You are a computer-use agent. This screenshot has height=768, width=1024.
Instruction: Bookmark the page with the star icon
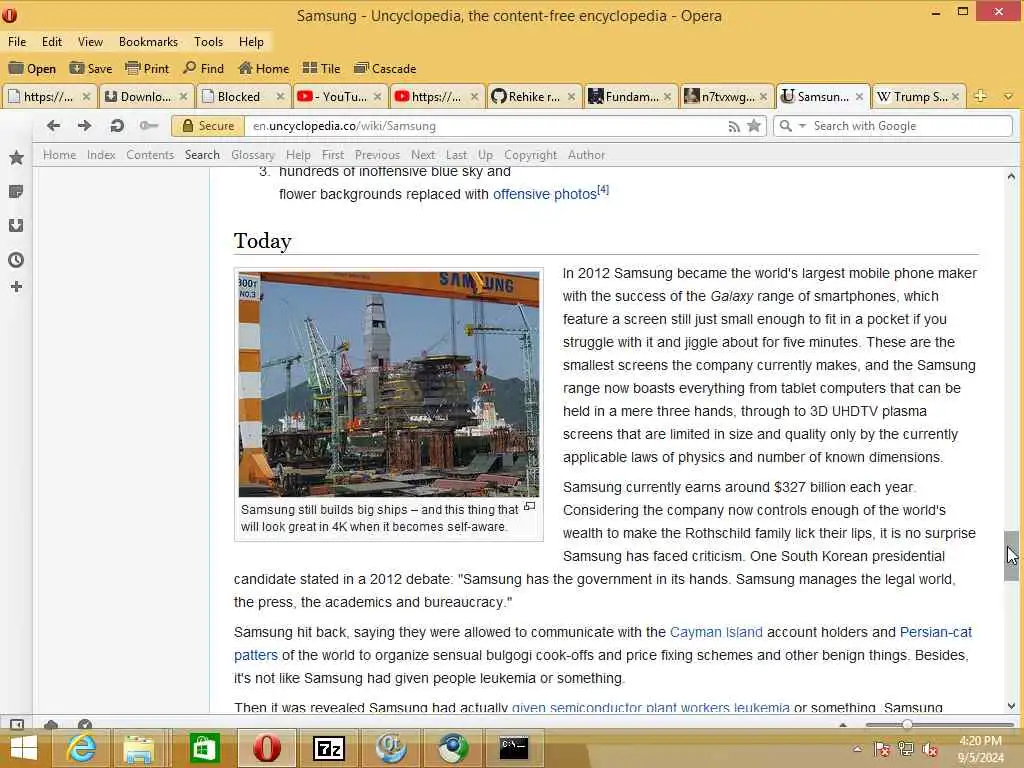[x=754, y=126]
